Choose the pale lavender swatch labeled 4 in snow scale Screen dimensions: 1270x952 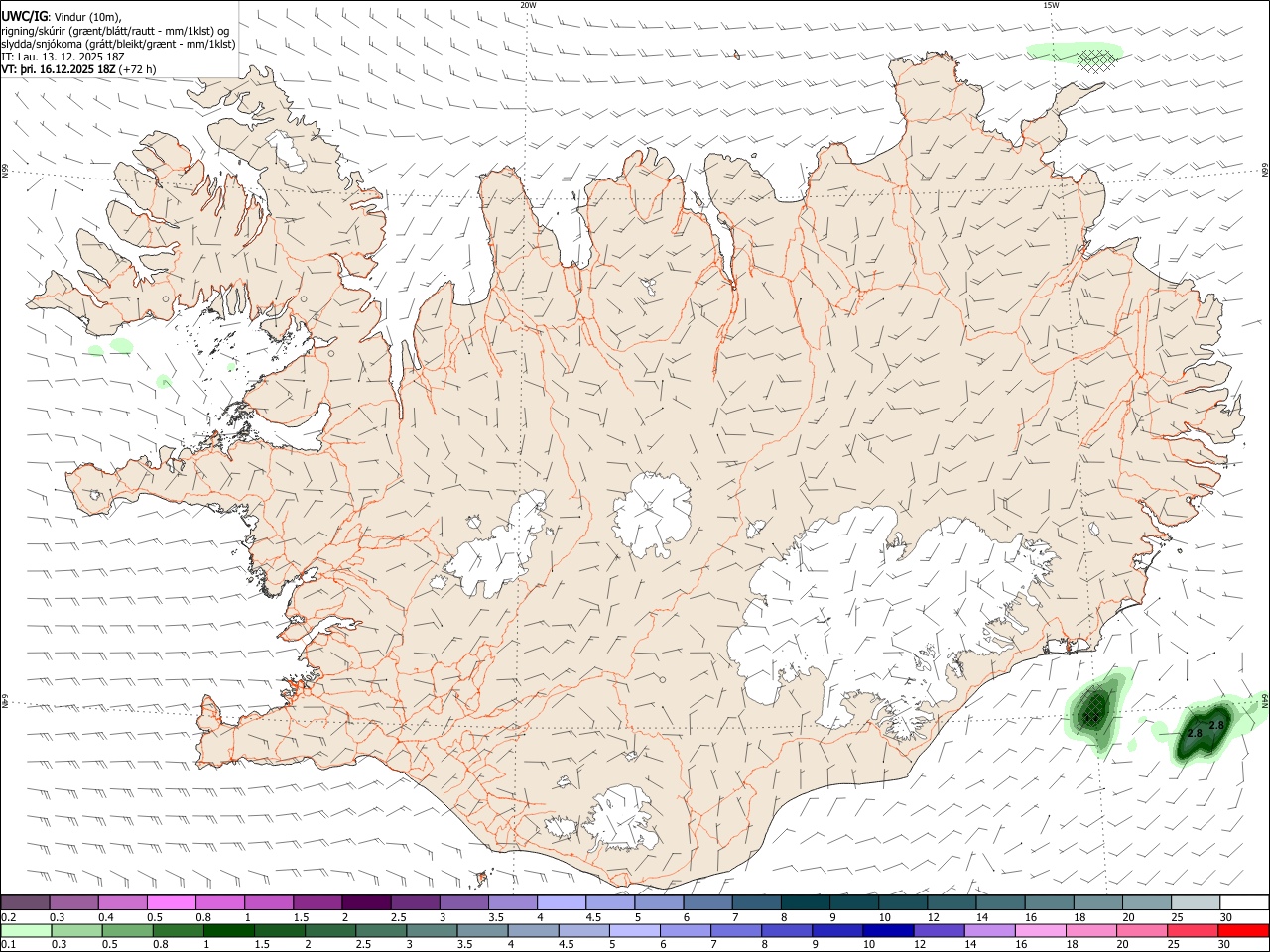click(x=561, y=902)
